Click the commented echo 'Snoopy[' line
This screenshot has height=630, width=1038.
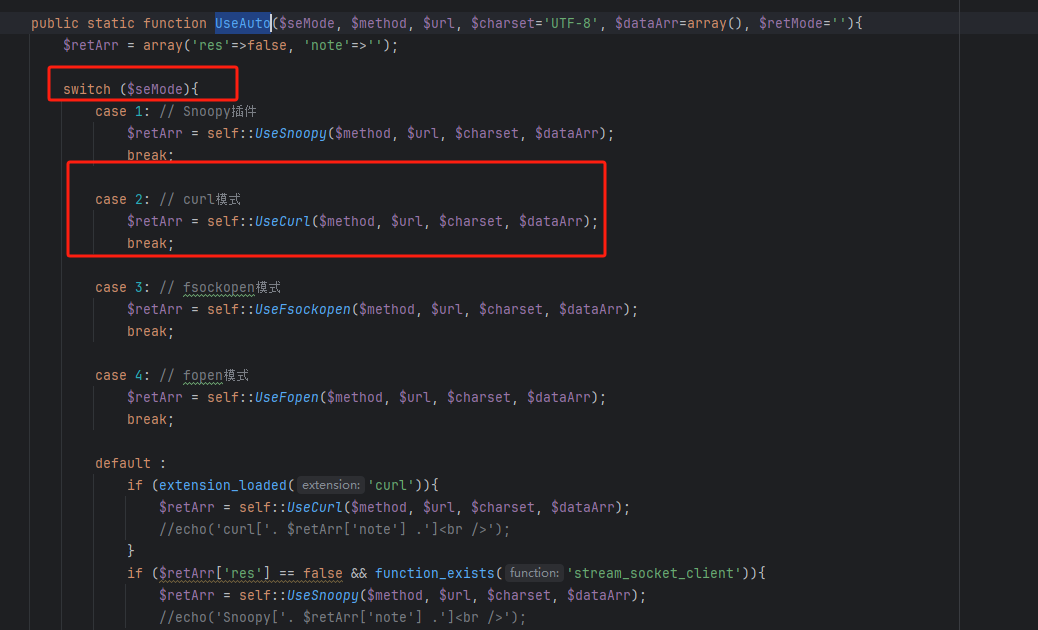pyautogui.click(x=342, y=617)
